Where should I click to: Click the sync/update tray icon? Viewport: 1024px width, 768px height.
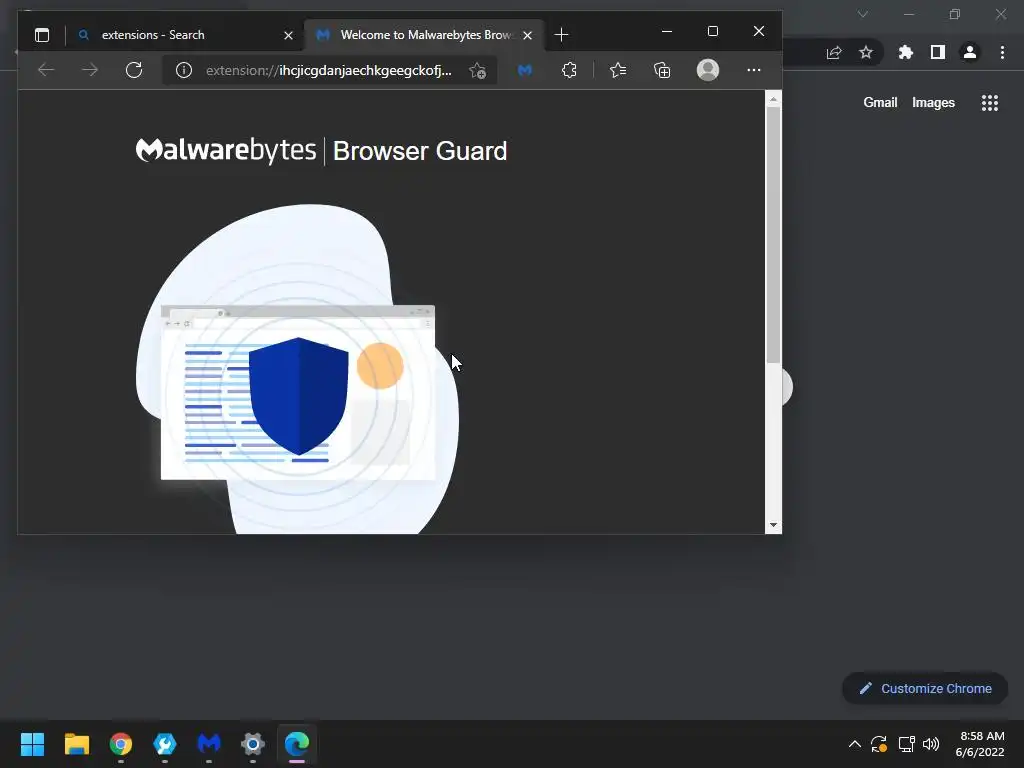click(x=879, y=744)
